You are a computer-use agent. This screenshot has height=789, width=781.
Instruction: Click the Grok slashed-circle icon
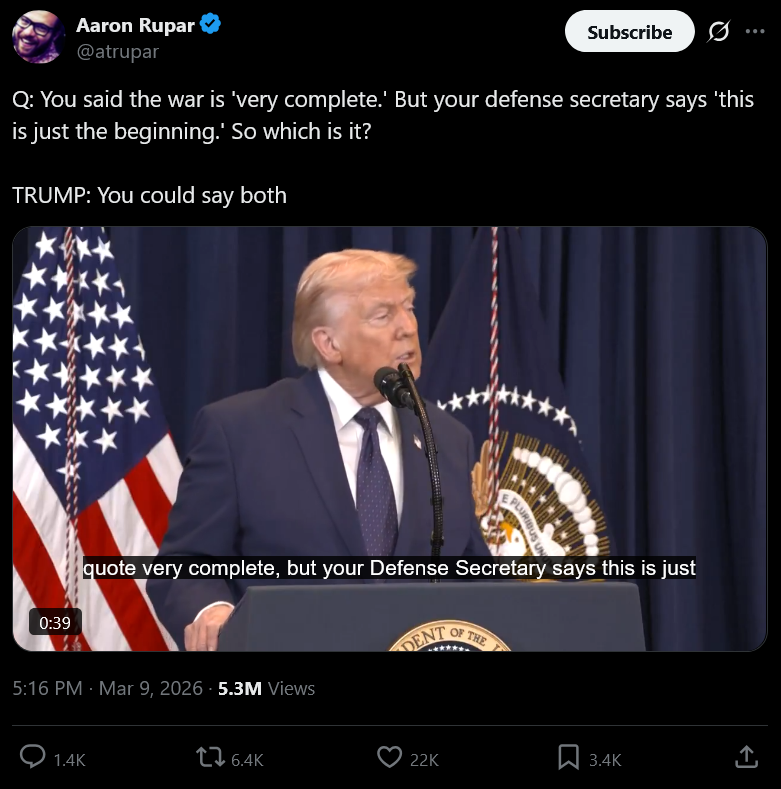coord(718,32)
